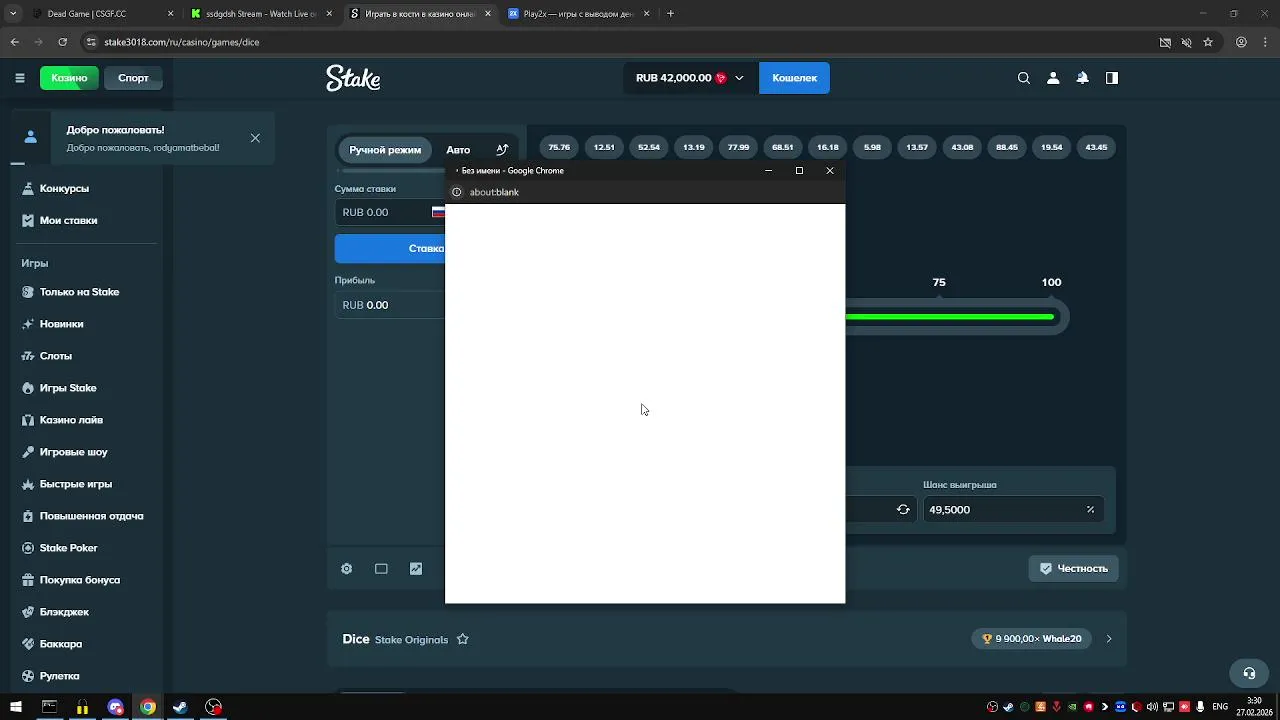
Task: Open Рулетка in the sidebar
Action: 59,676
